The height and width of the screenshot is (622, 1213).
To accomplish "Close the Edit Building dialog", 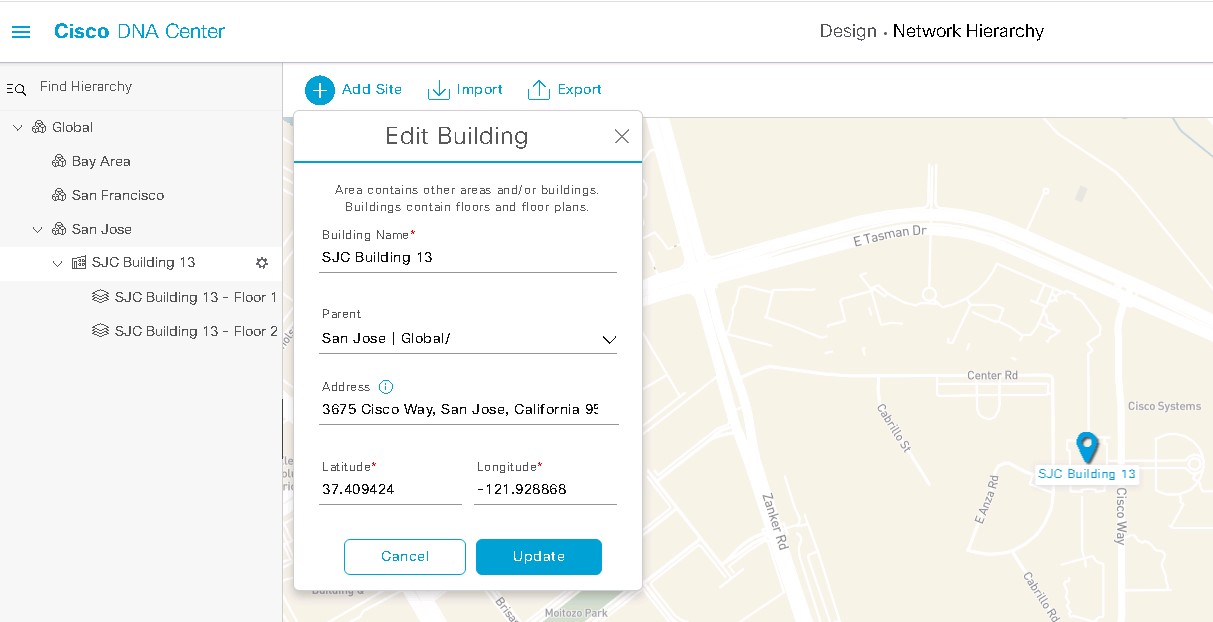I will coord(622,137).
